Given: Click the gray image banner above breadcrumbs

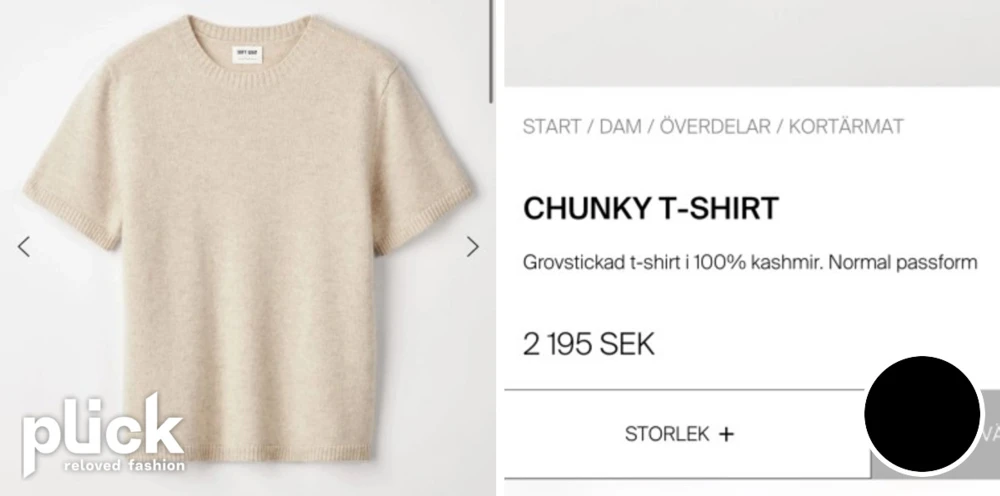Looking at the screenshot, I should (752, 43).
